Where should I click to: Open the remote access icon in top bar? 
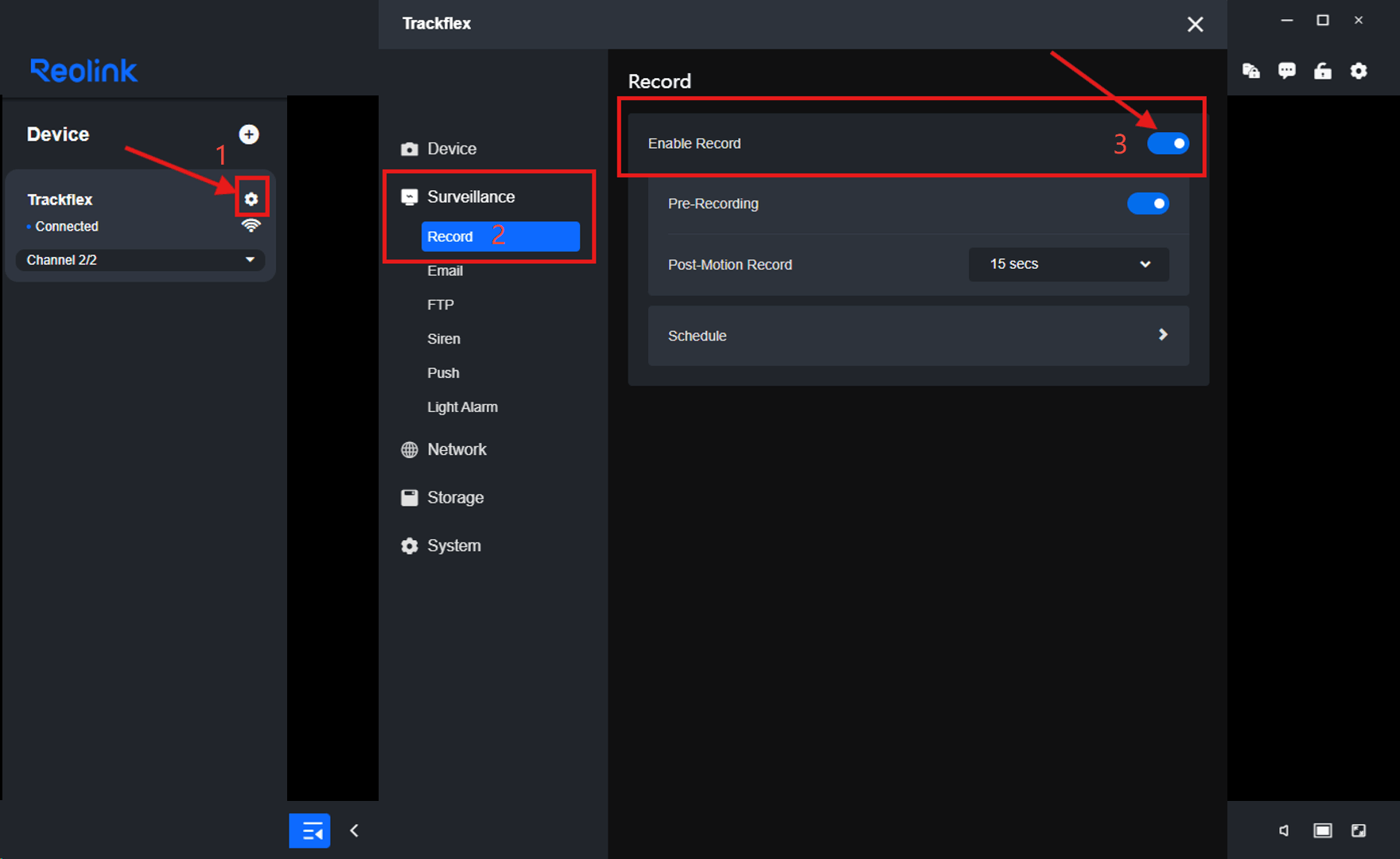(1251, 71)
